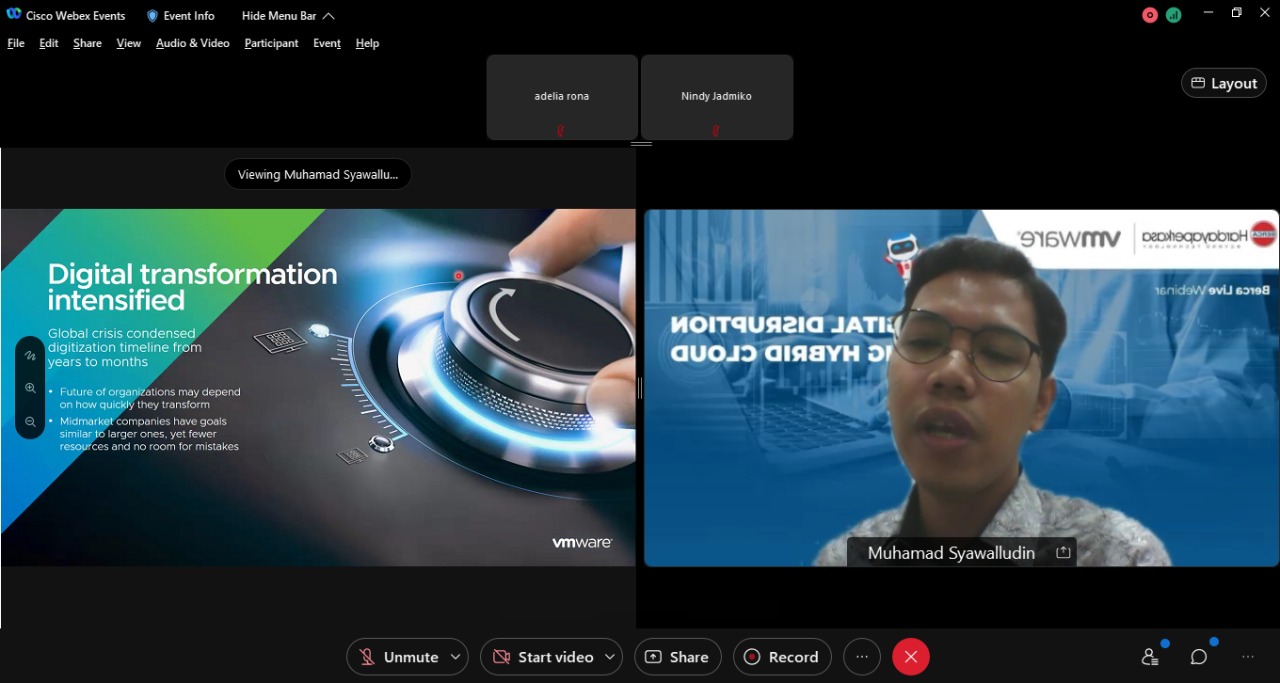
Task: Open the File menu
Action: coord(16,43)
